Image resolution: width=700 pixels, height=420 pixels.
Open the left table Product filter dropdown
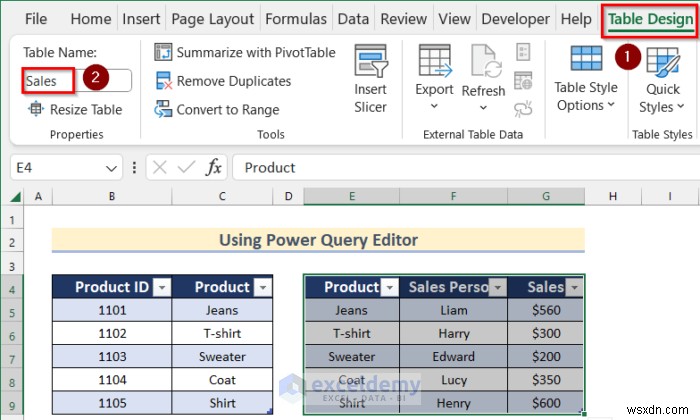point(263,287)
